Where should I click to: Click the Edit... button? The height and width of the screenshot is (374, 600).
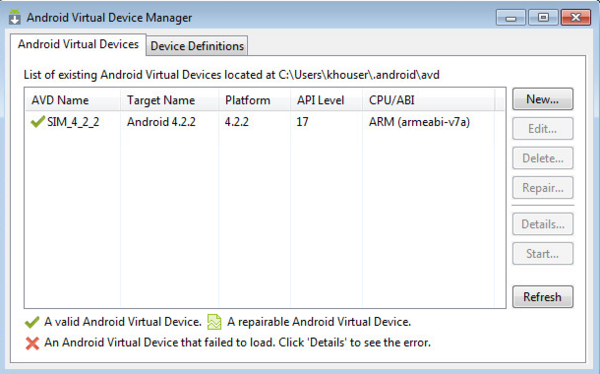543,129
